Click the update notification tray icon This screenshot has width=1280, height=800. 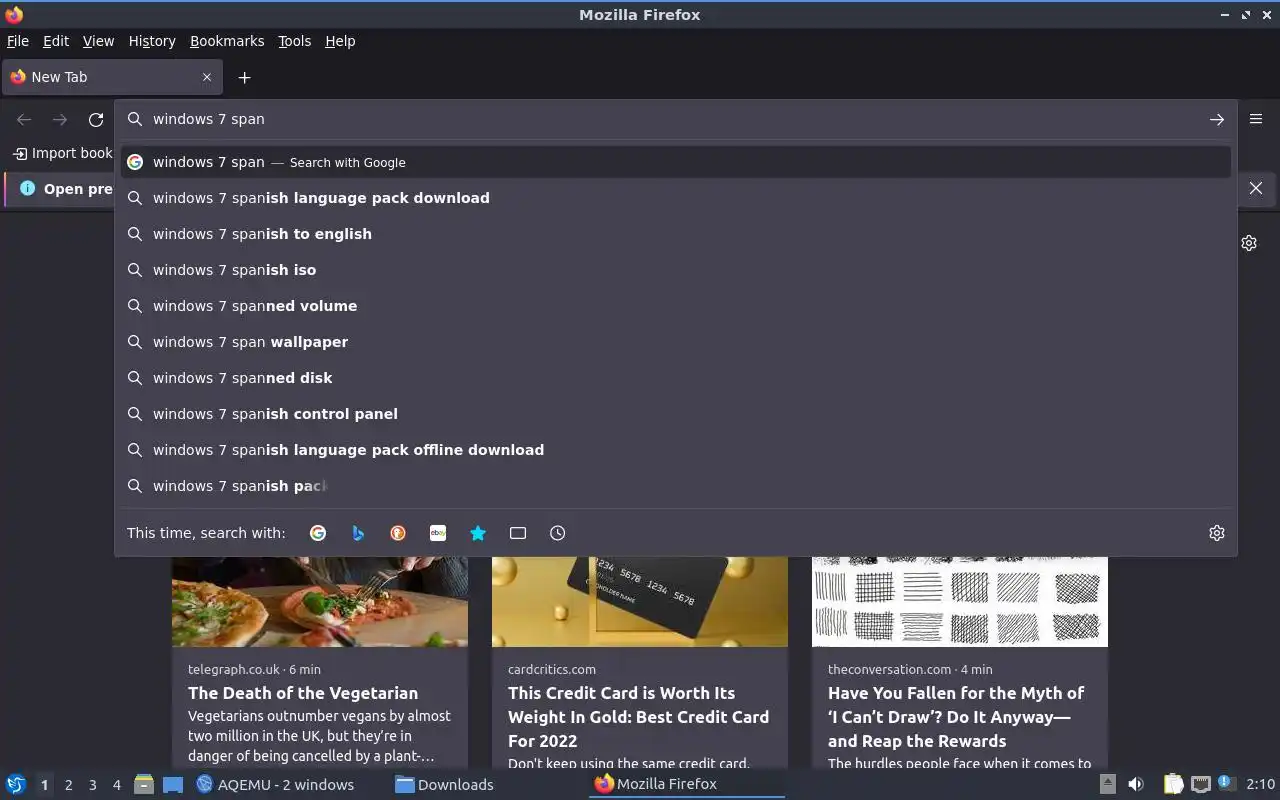point(1225,783)
